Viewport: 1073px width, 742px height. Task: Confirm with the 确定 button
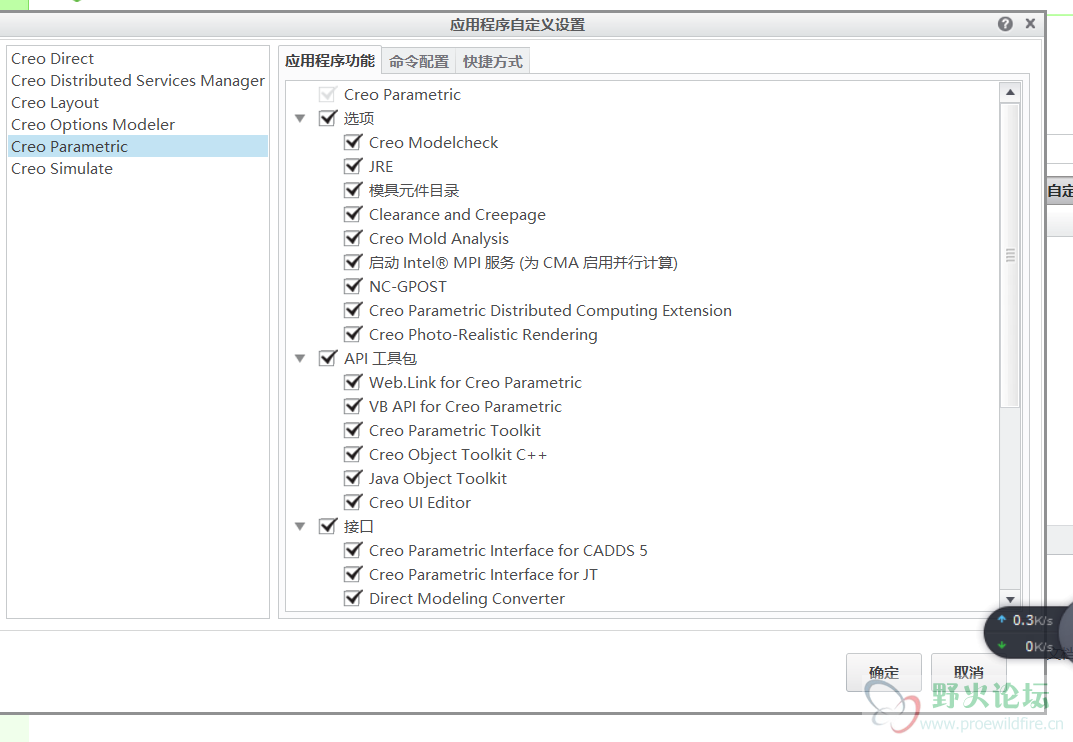point(883,672)
